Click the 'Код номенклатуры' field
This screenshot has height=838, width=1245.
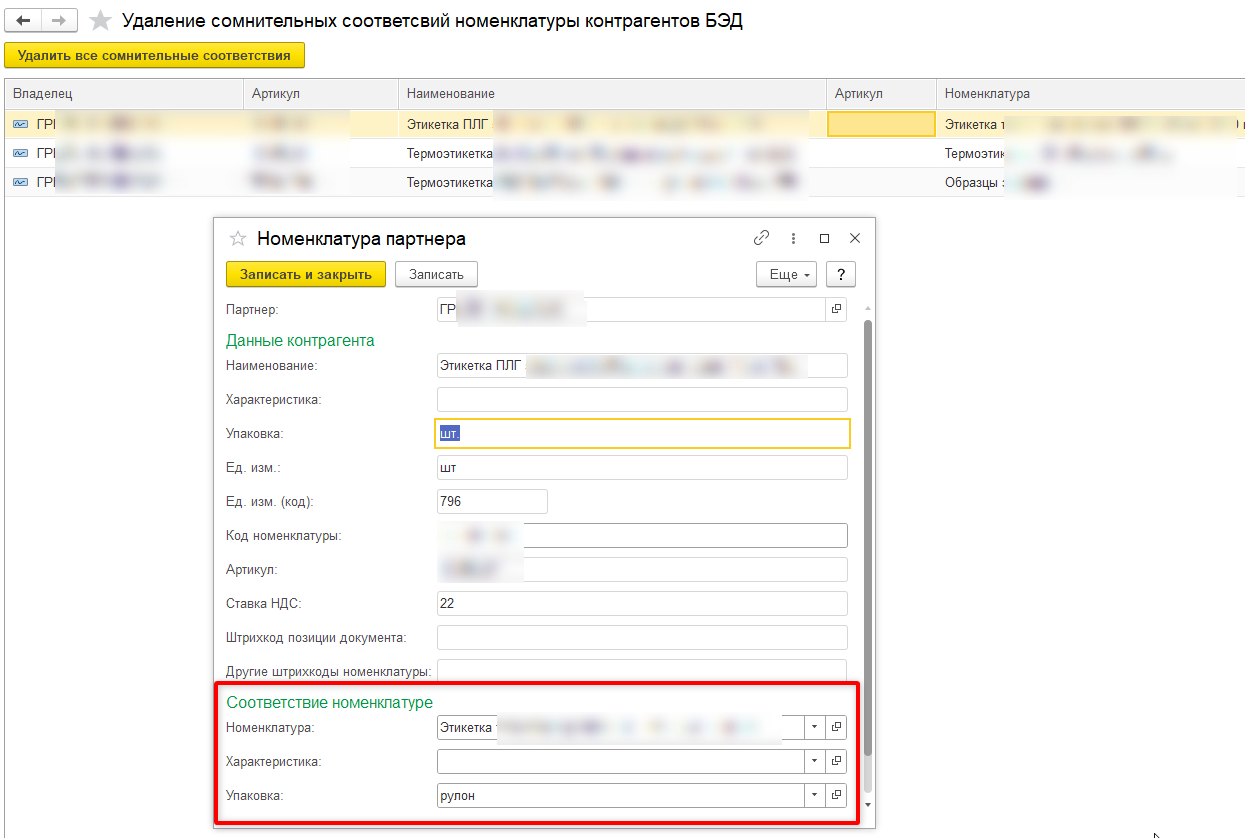tap(642, 535)
